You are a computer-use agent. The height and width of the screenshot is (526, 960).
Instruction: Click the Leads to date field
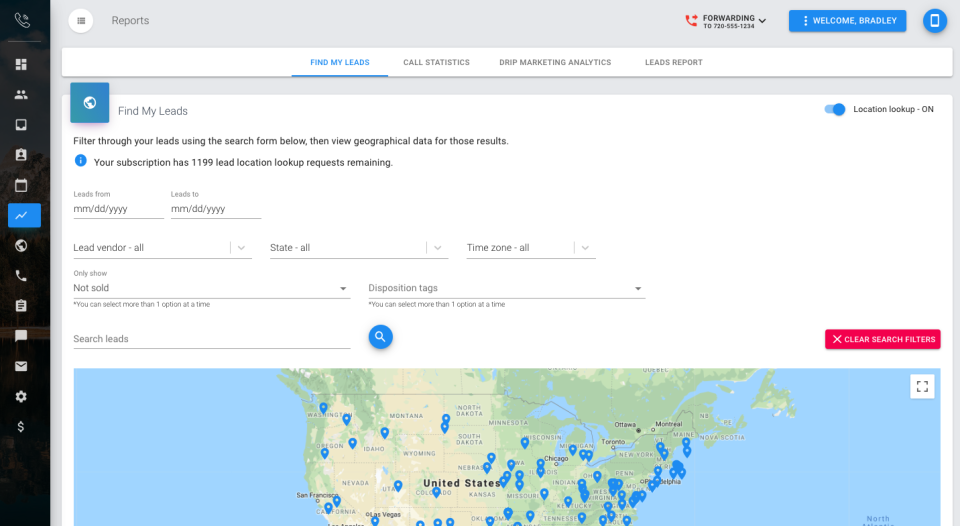216,209
